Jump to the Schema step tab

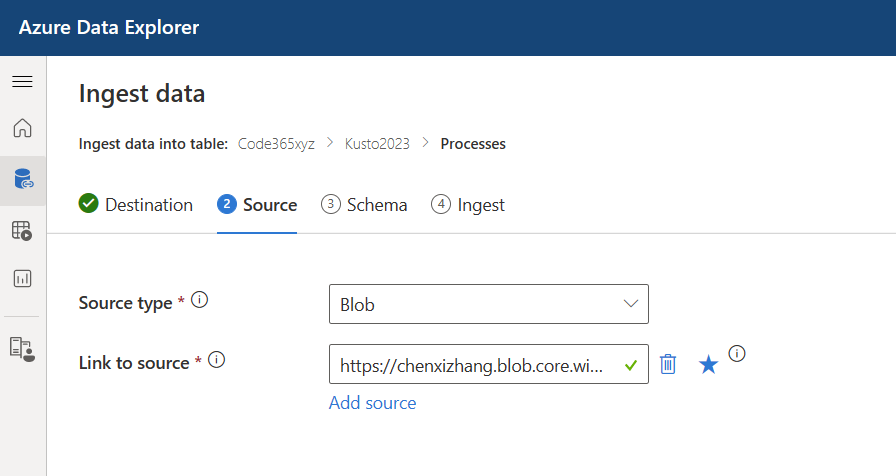click(364, 205)
